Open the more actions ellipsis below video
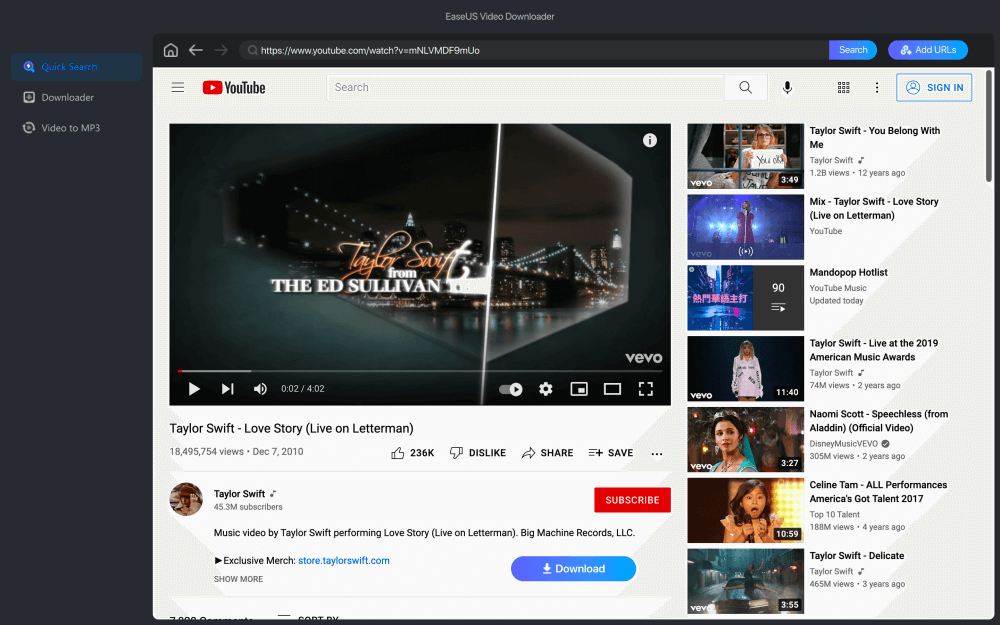Screen dimensions: 1000x625 pos(657,453)
